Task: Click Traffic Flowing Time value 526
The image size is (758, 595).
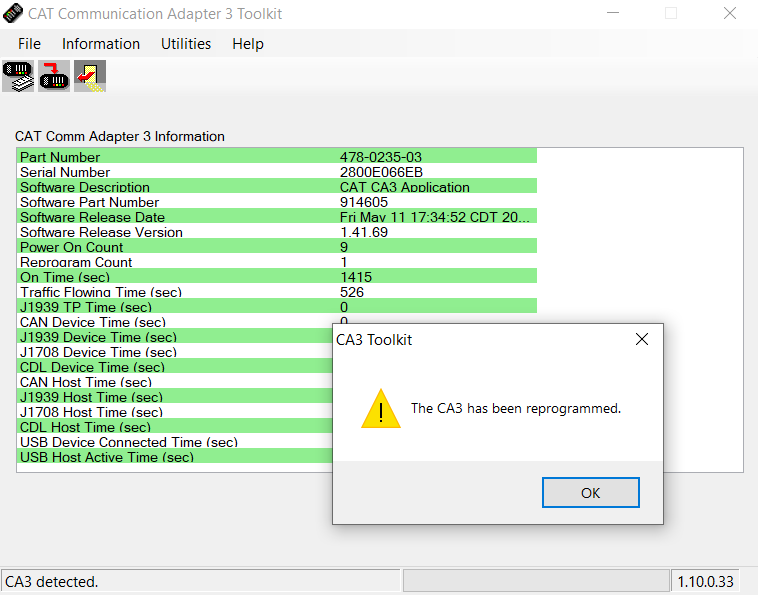Action: 352,292
